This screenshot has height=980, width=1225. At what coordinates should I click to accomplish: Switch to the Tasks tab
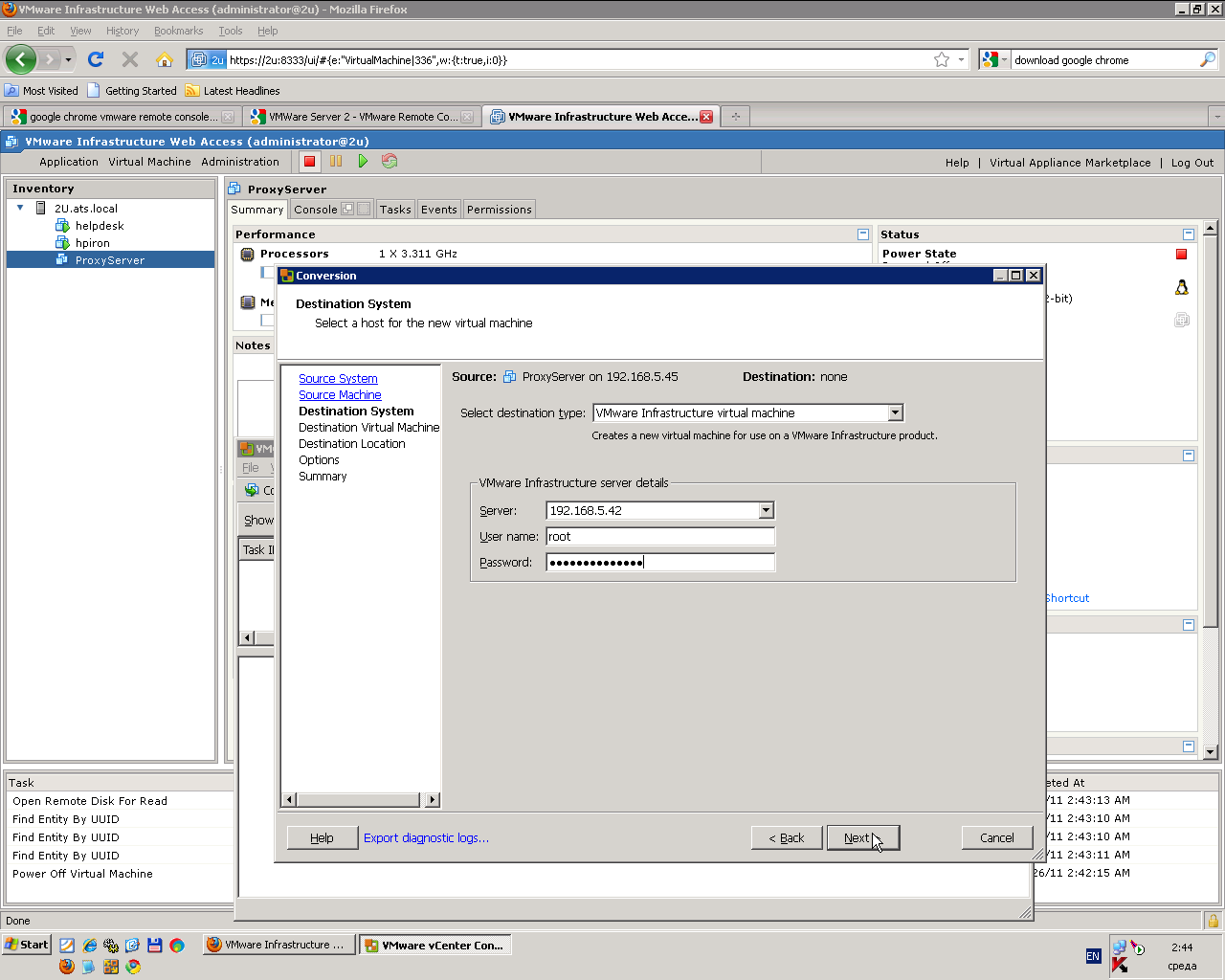click(395, 210)
